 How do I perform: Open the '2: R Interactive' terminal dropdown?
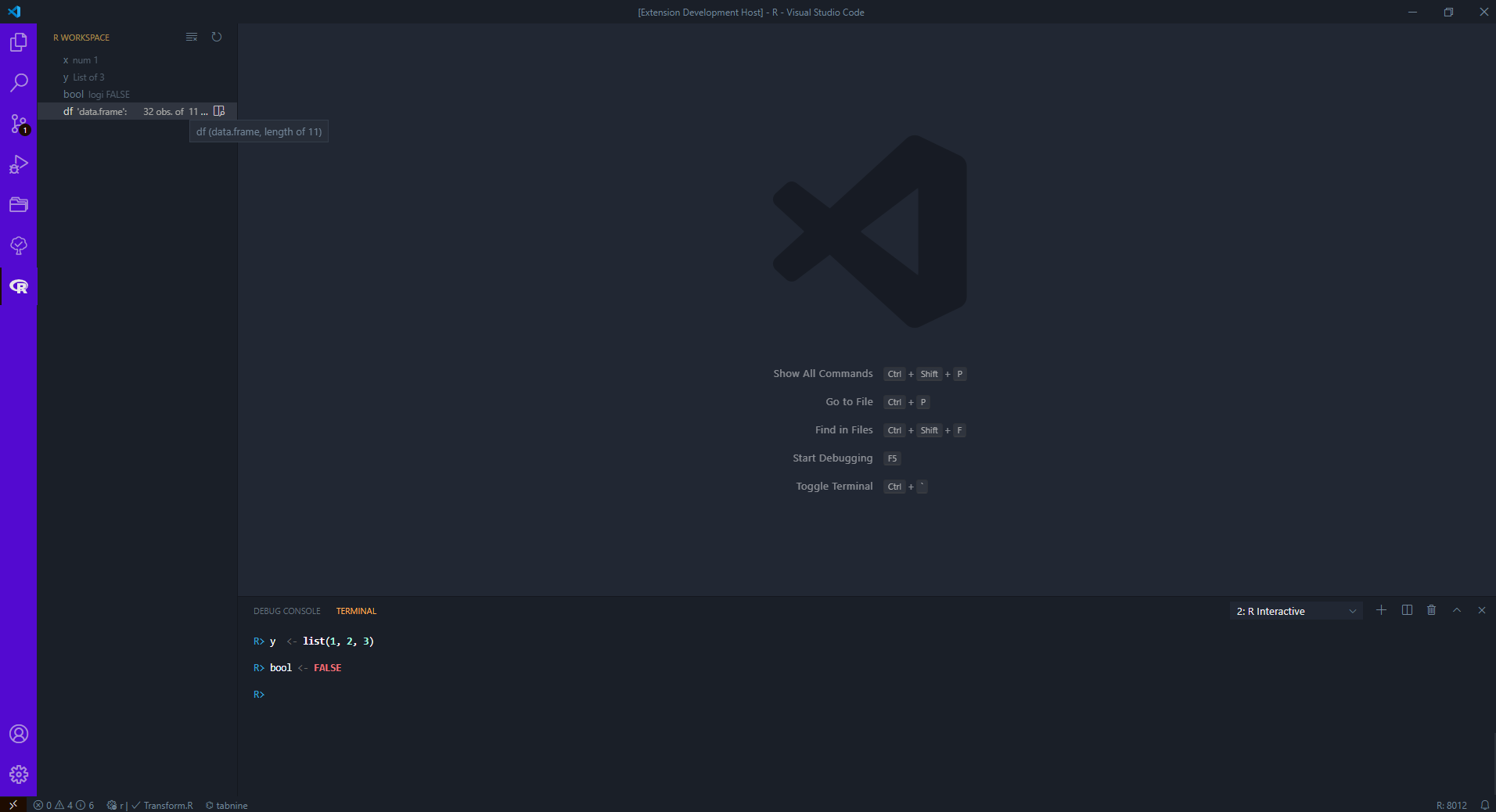coord(1296,611)
